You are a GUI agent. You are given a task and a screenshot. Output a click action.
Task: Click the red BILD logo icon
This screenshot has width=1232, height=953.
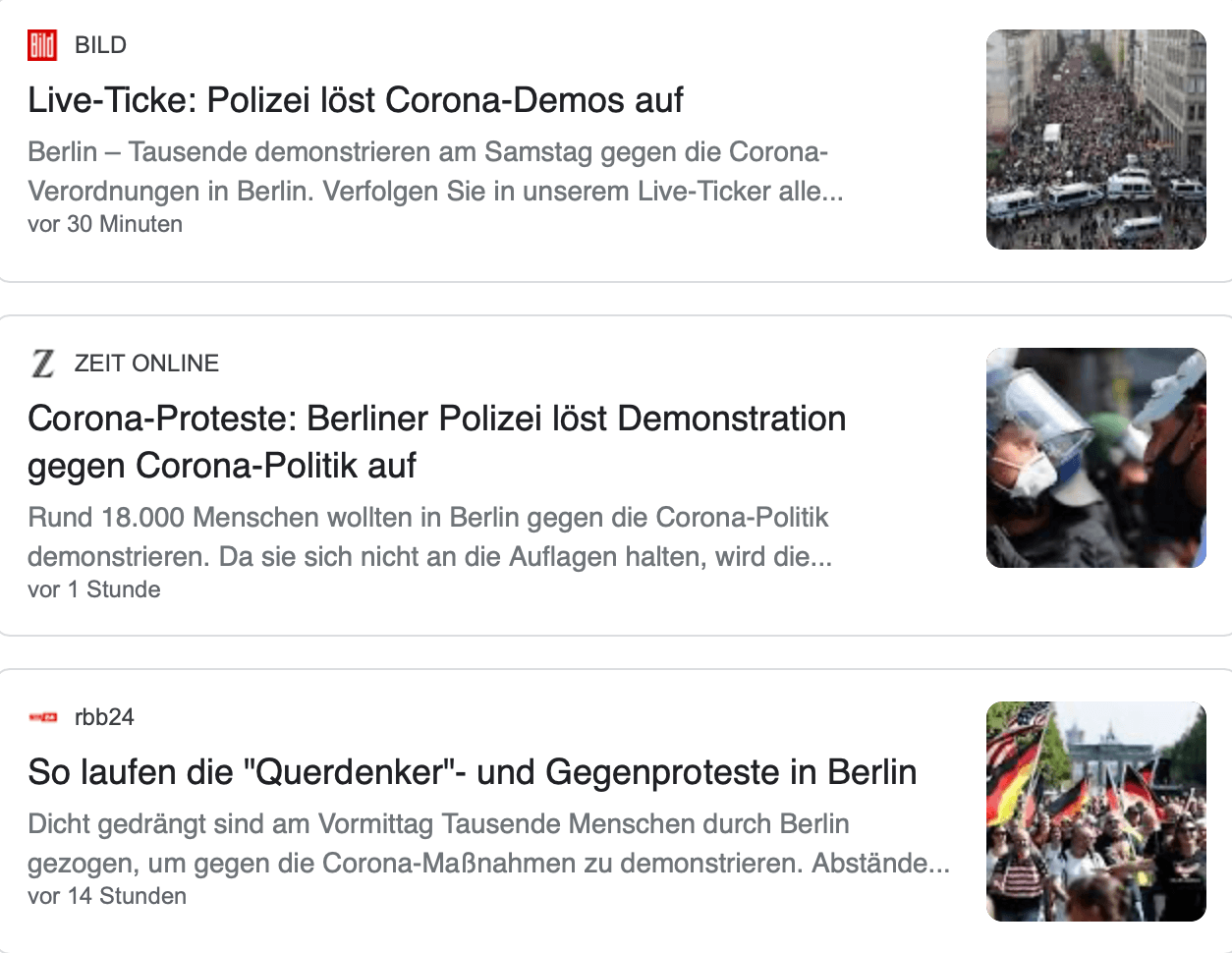coord(42,45)
